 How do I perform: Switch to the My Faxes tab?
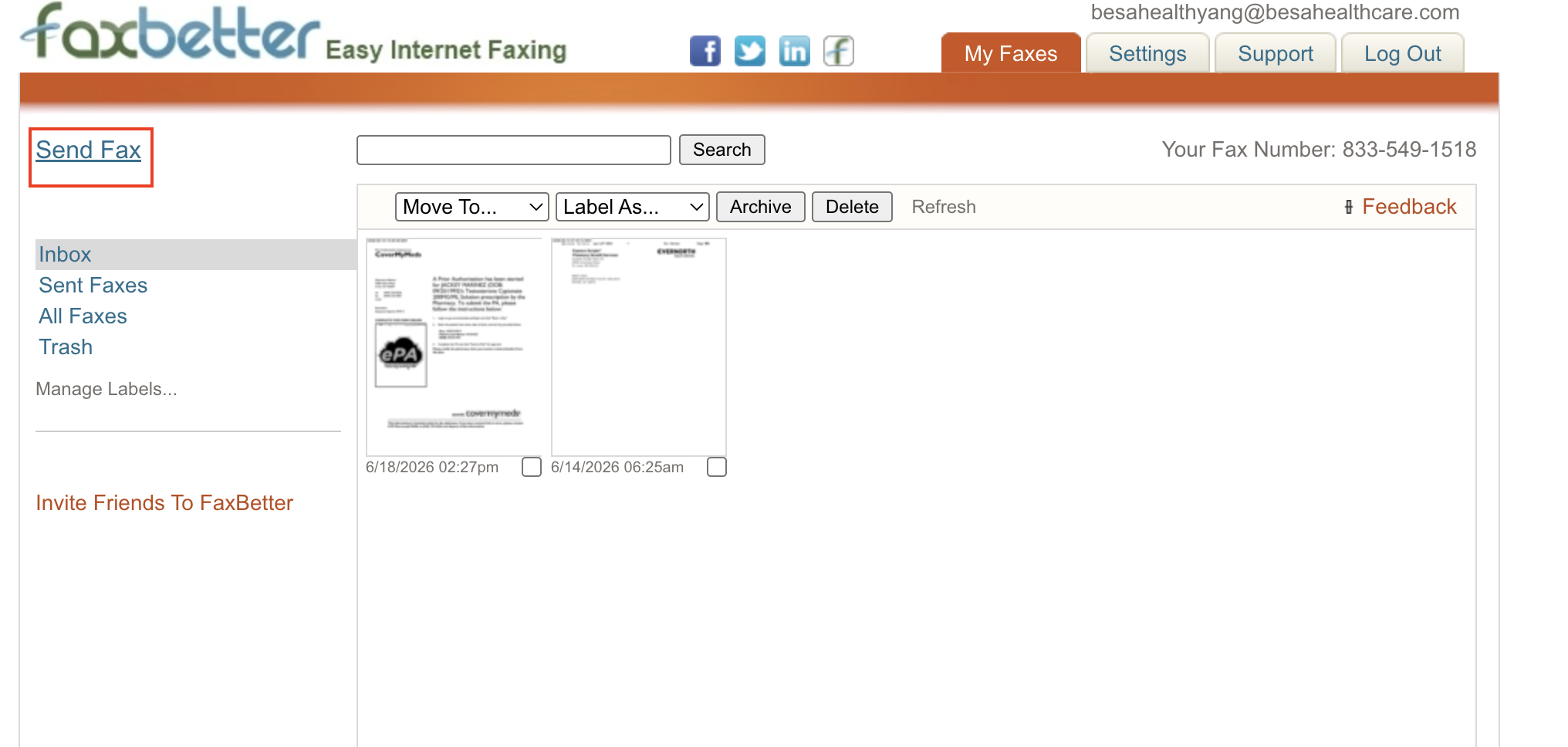pyautogui.click(x=1011, y=53)
